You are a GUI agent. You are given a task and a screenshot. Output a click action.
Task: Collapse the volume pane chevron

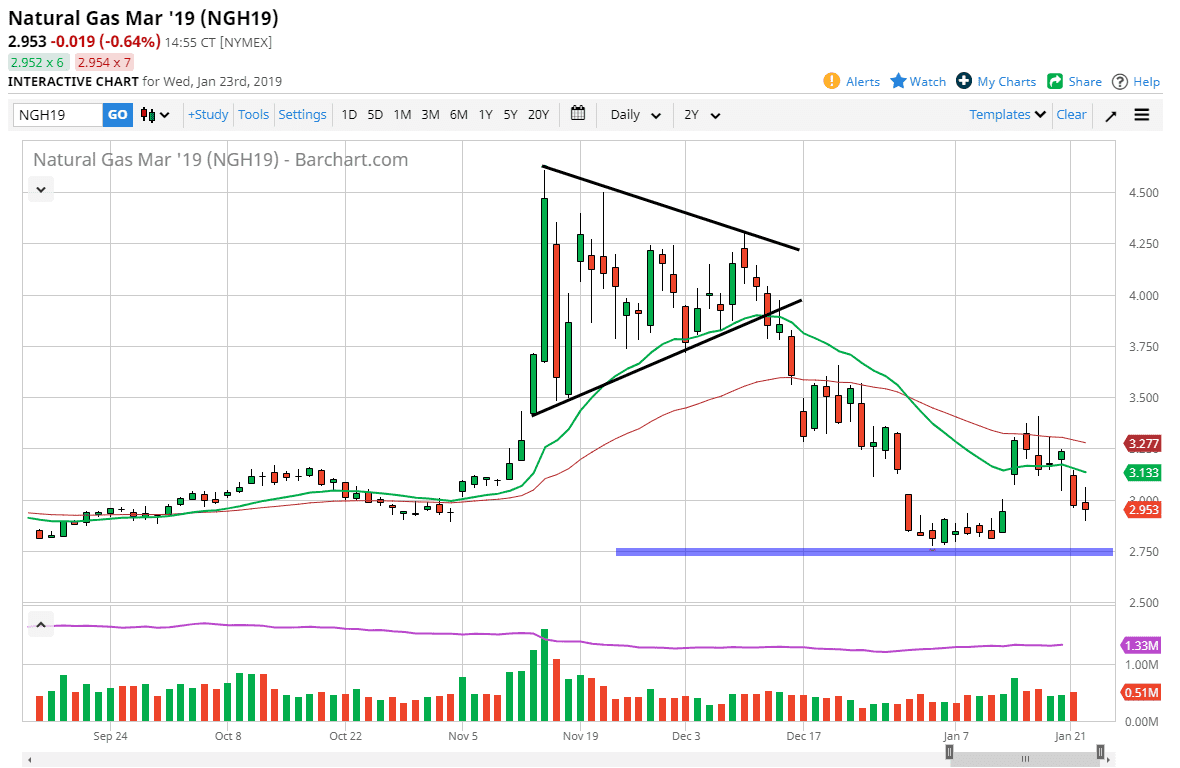pos(41,625)
